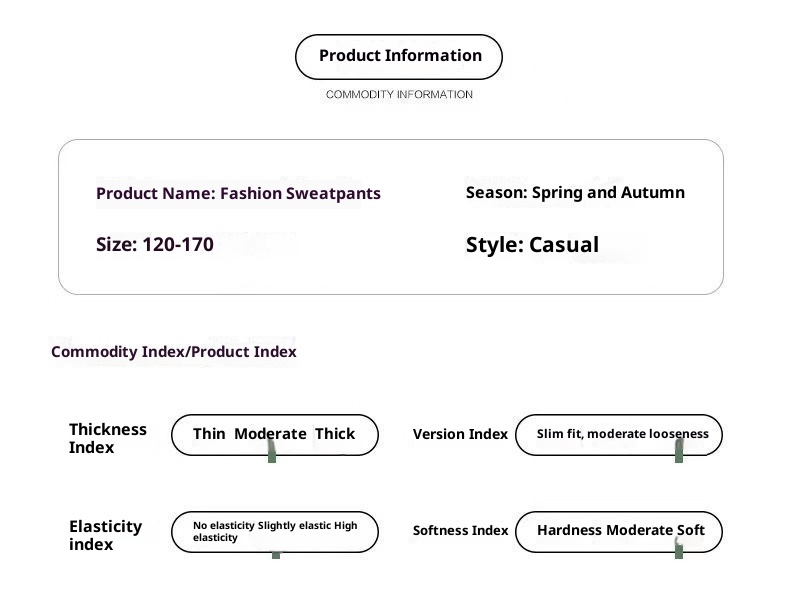Image resolution: width=790 pixels, height=589 pixels.
Task: Click the green marker on the softness scale
Action: coord(679,549)
